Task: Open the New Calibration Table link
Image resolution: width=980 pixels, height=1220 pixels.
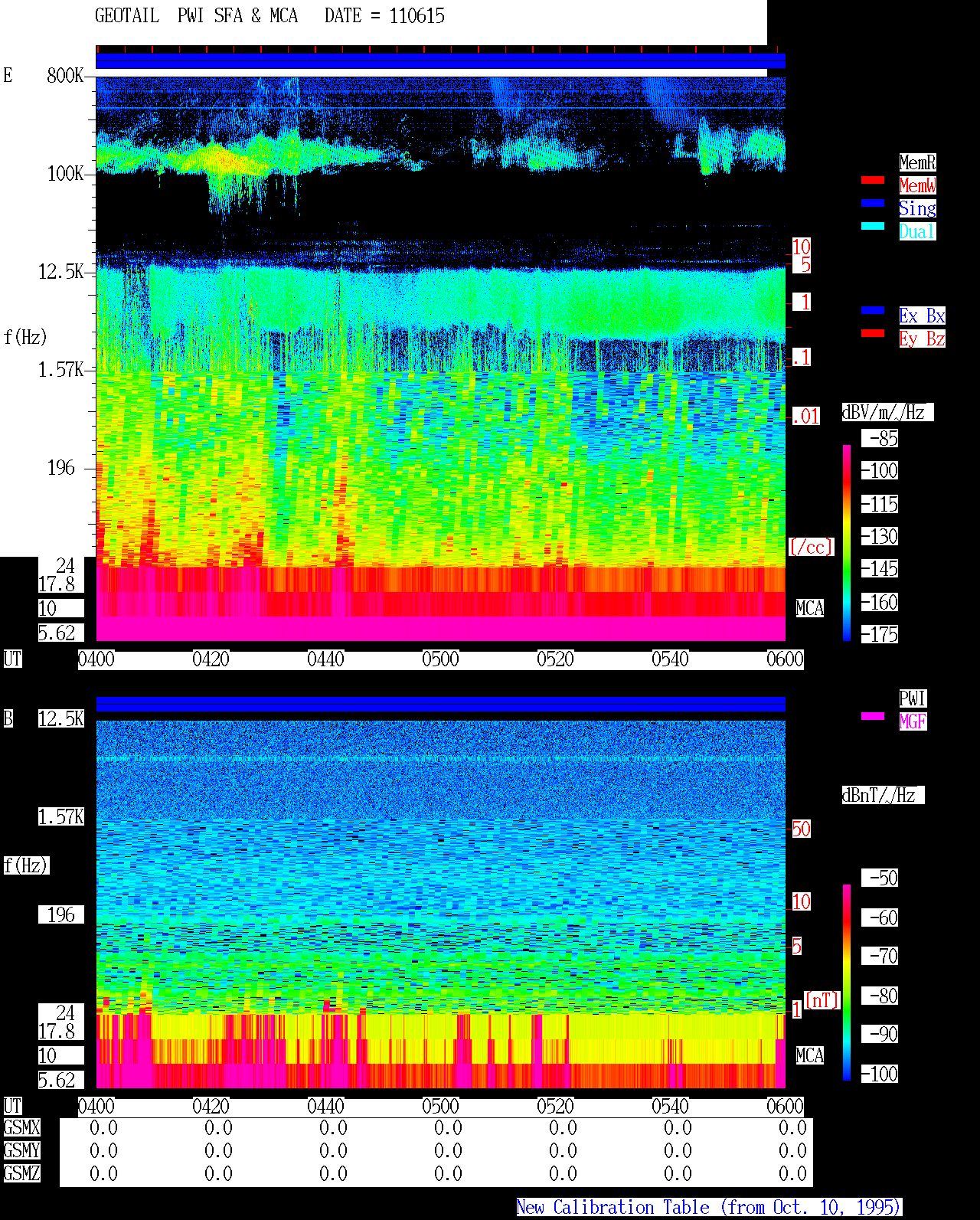Action: pos(709,1207)
